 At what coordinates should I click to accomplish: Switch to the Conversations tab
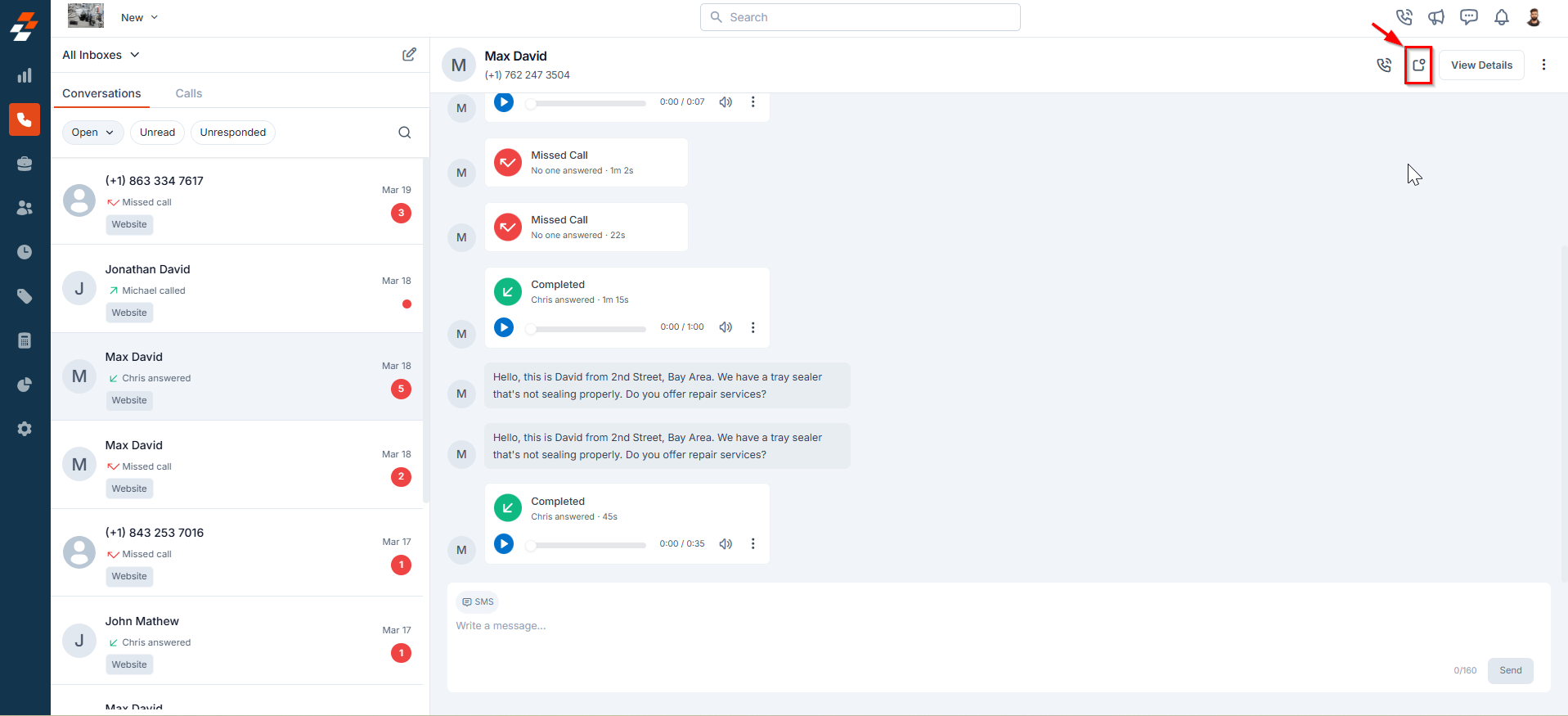tap(101, 93)
